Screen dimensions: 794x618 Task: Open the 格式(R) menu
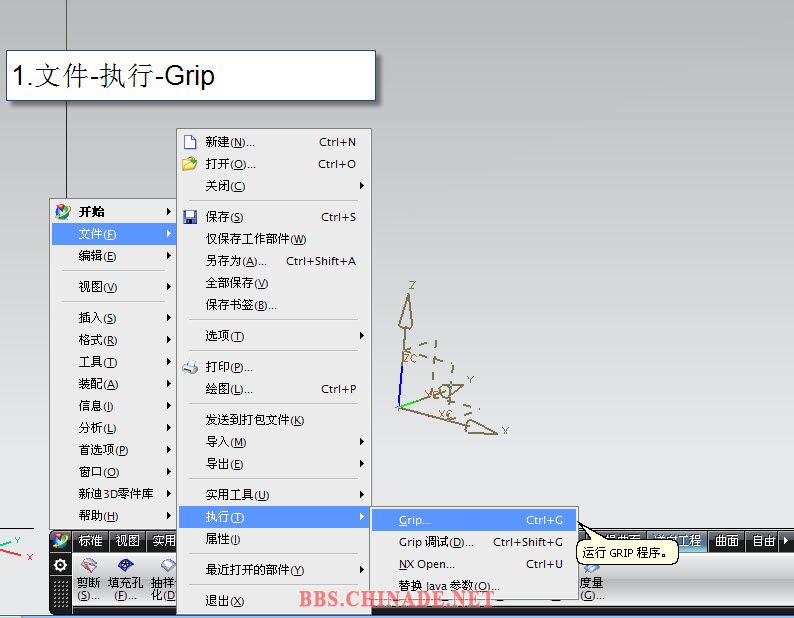click(113, 339)
